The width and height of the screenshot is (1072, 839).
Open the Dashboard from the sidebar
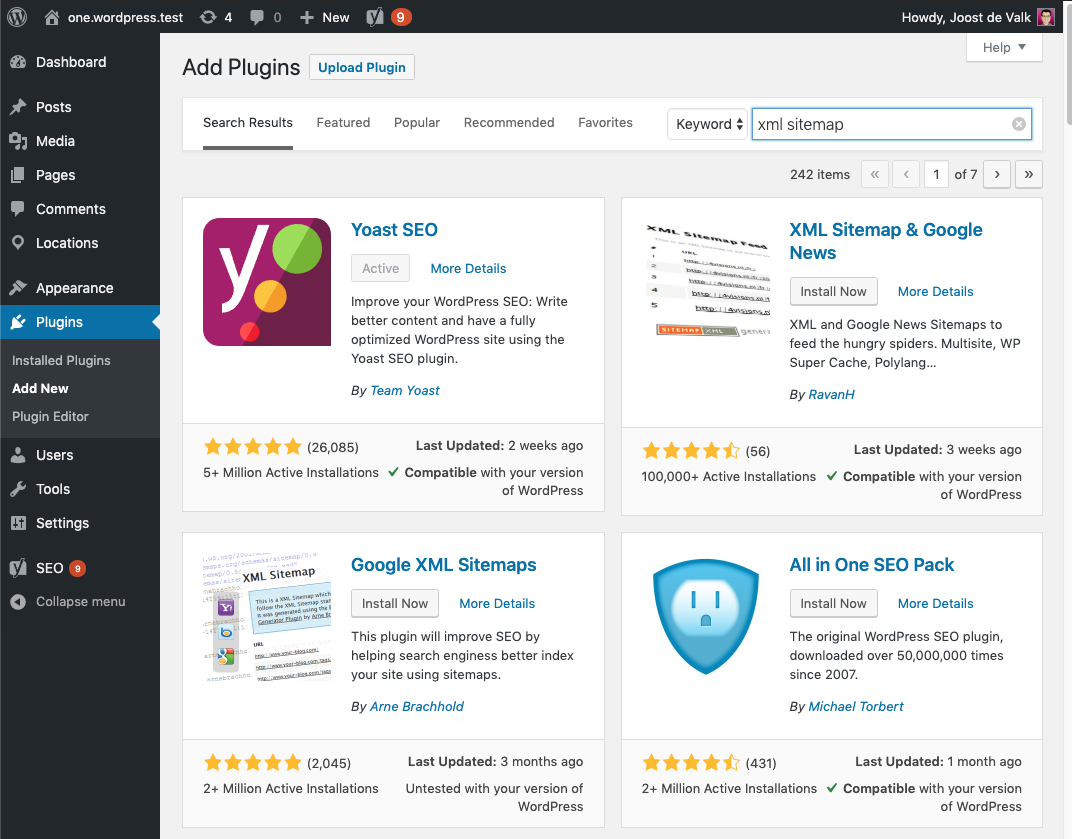tap(70, 62)
